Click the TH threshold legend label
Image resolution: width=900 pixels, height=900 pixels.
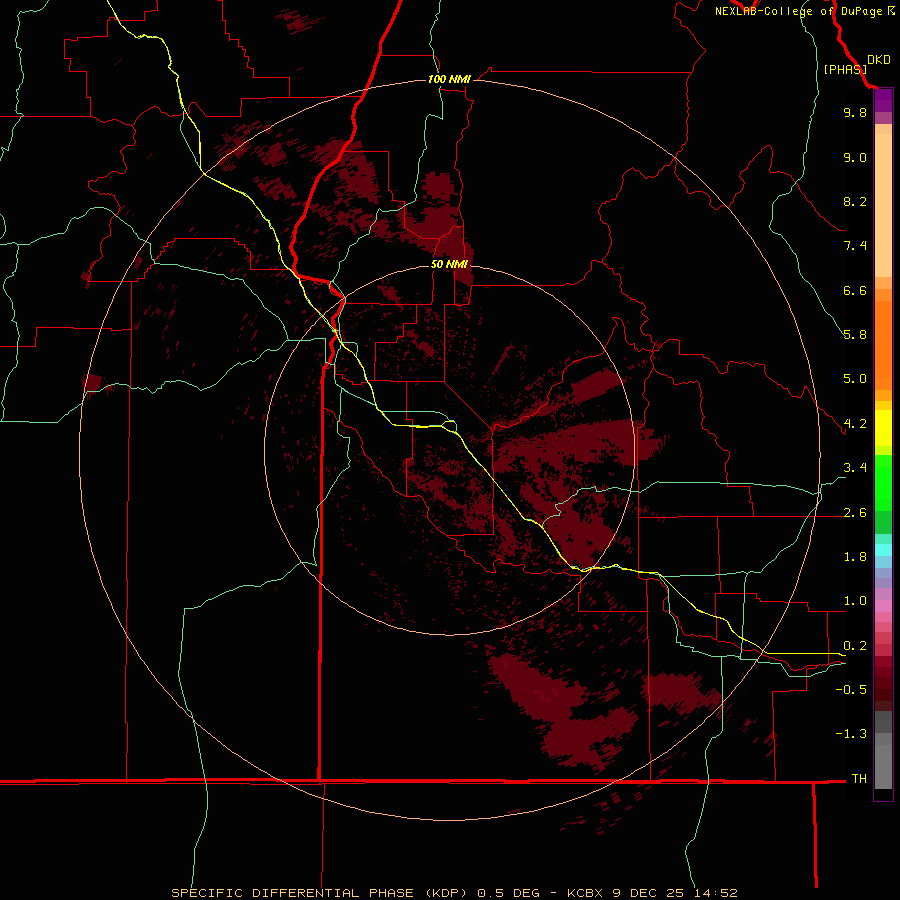tap(859, 778)
